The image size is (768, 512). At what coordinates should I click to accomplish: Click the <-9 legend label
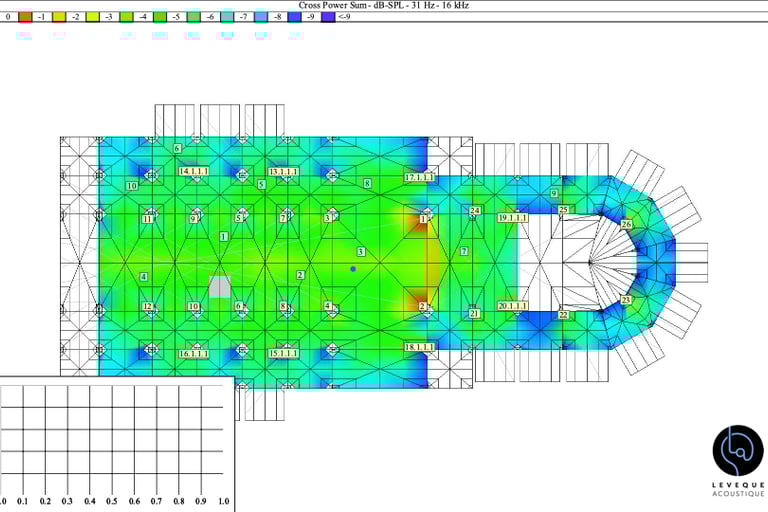344,17
